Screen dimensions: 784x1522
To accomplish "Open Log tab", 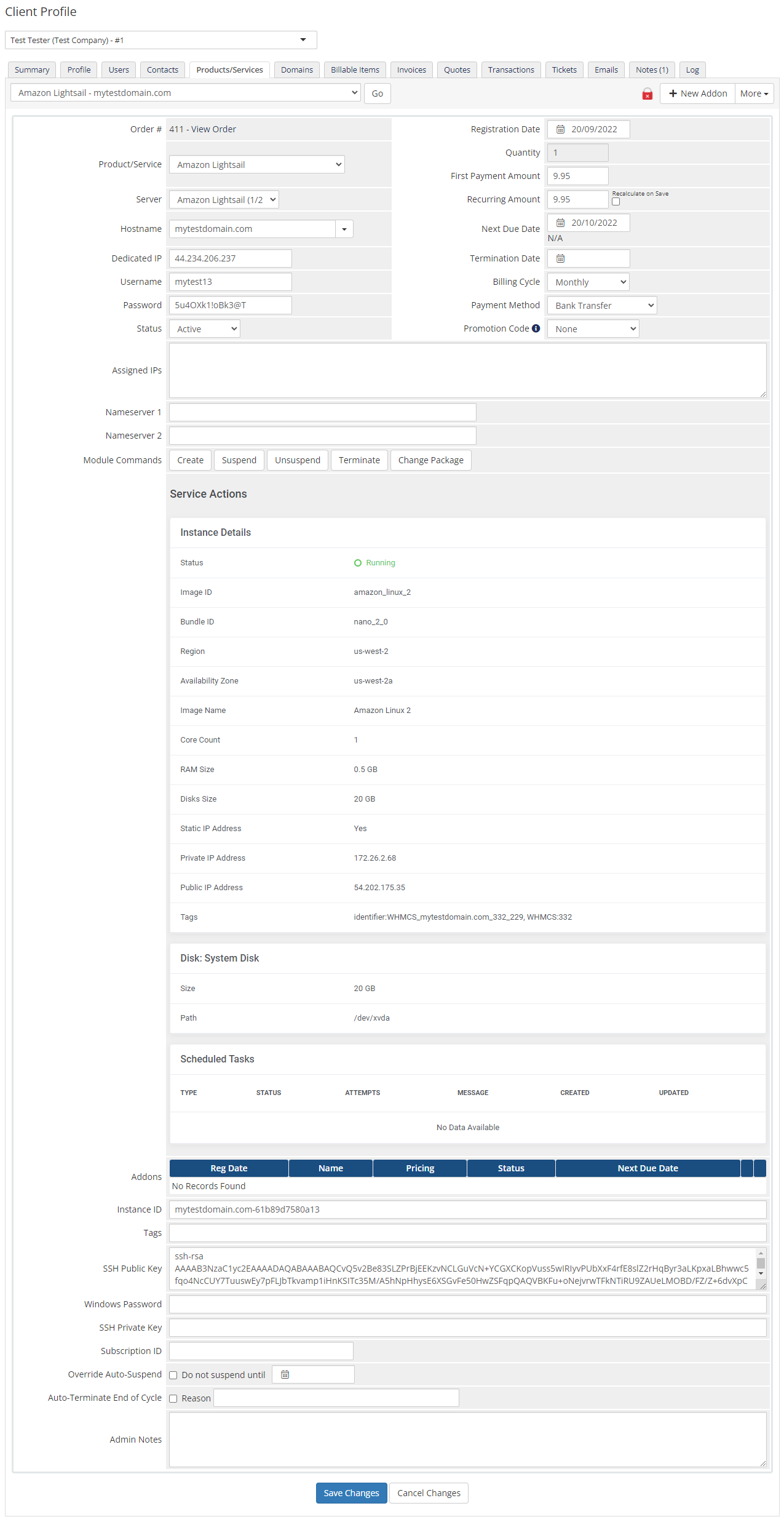I will (x=692, y=70).
